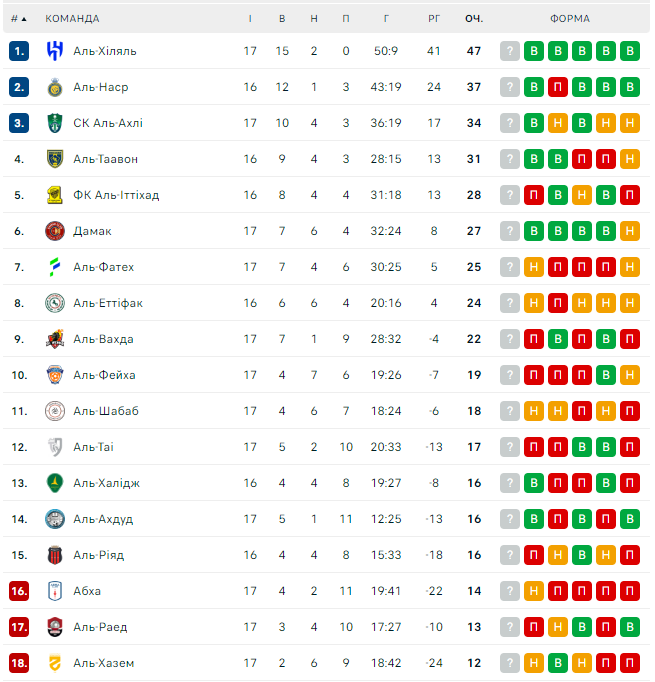Click the Аль-Вахда club crest
This screenshot has width=655, height=682.
coord(54,339)
